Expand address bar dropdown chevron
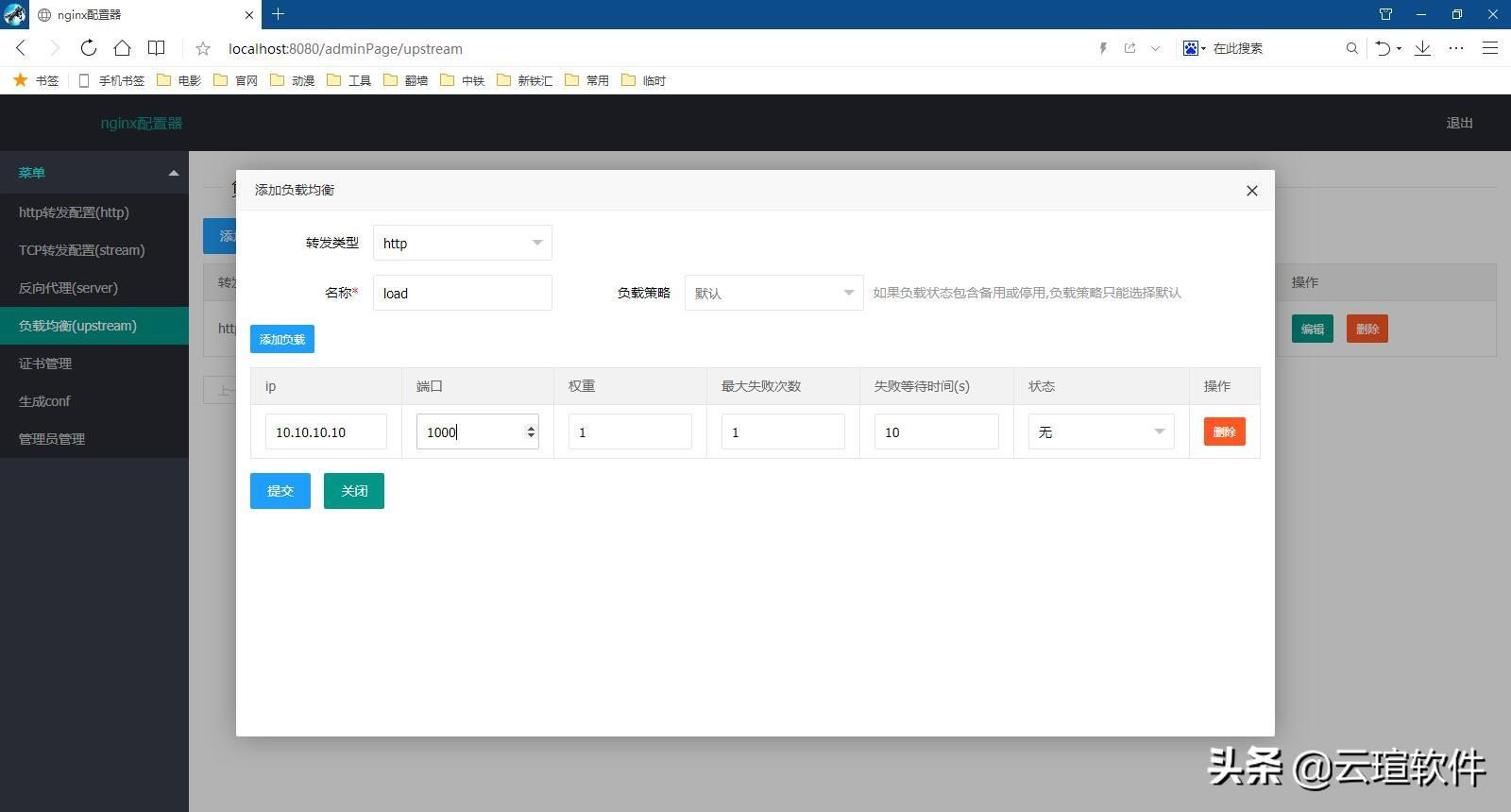Screen dimensions: 1511x812 [x=1155, y=48]
